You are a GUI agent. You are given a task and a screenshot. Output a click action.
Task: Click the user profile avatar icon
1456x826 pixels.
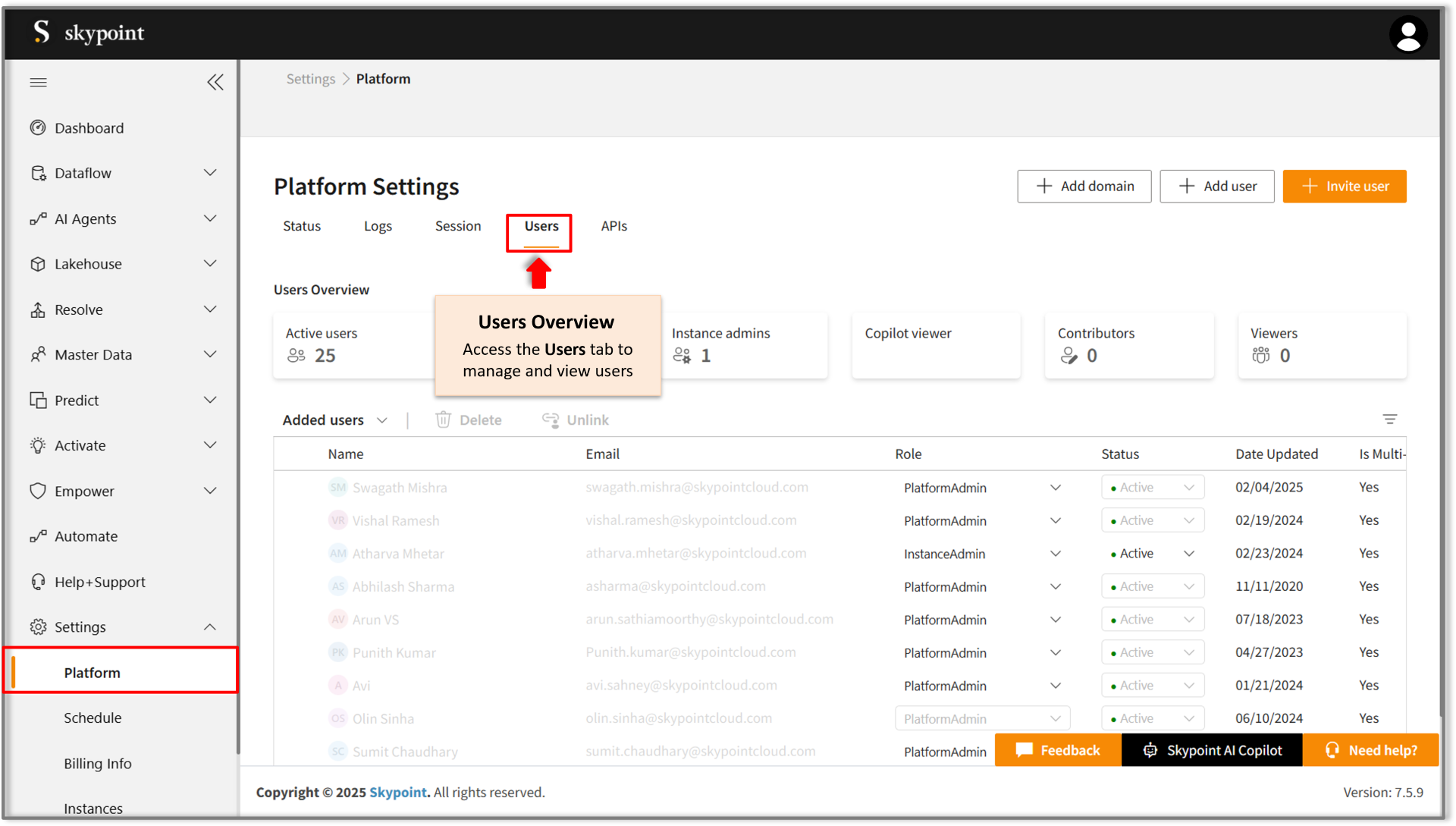pos(1407,35)
